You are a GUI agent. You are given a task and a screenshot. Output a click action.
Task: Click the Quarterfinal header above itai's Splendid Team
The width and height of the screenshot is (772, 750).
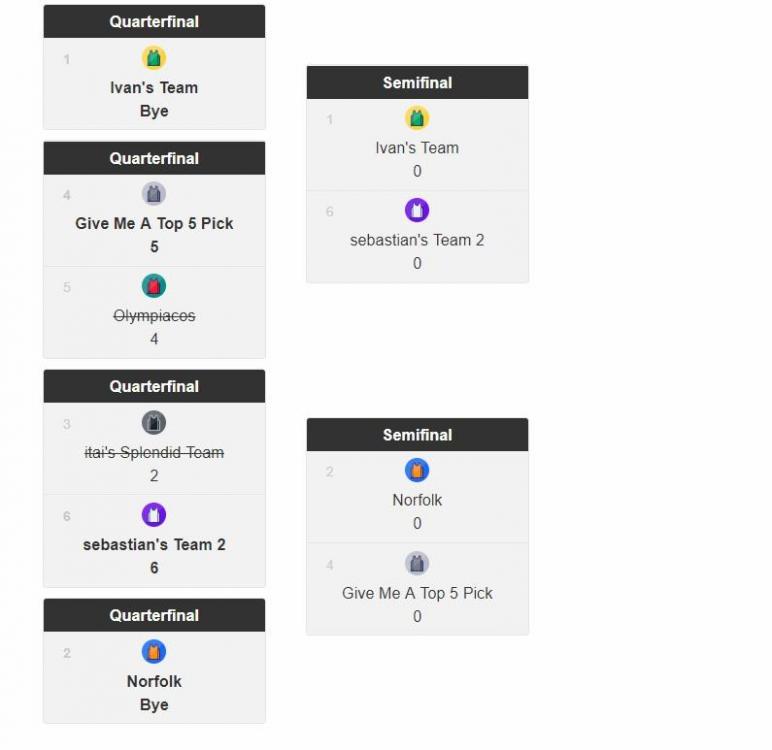pos(154,387)
